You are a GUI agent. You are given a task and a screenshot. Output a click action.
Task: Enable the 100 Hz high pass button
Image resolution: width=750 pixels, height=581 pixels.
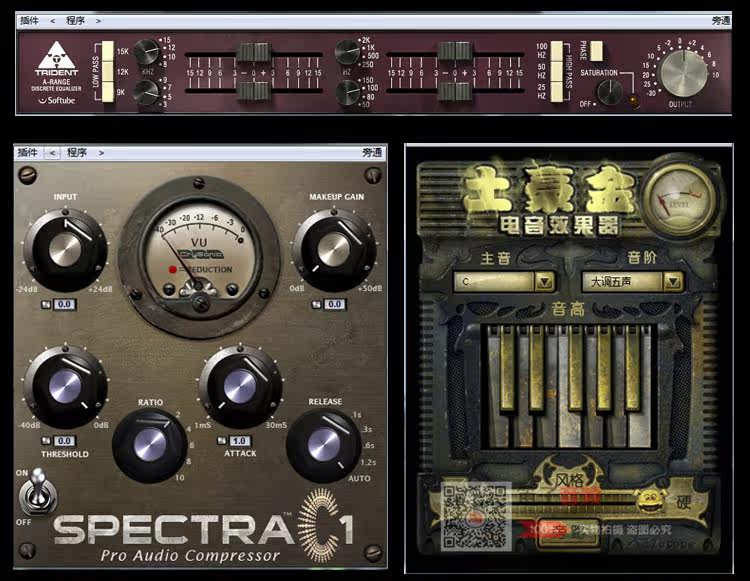coord(557,51)
